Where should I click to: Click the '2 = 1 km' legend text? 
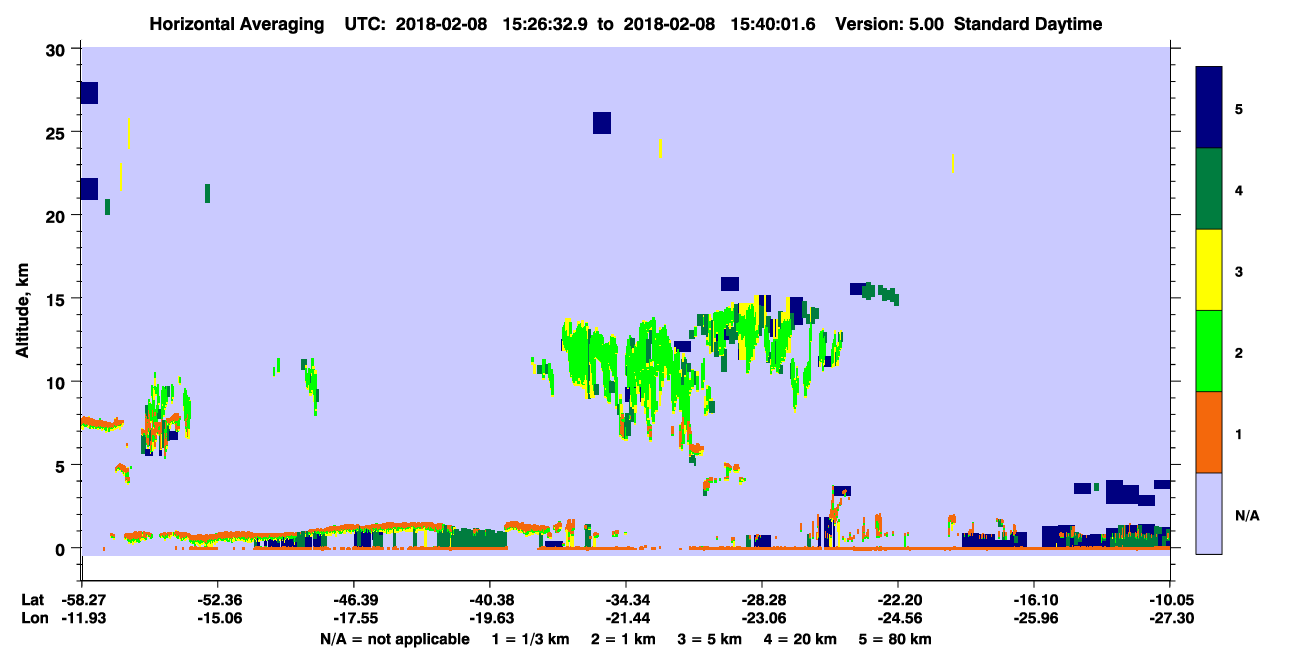624,639
